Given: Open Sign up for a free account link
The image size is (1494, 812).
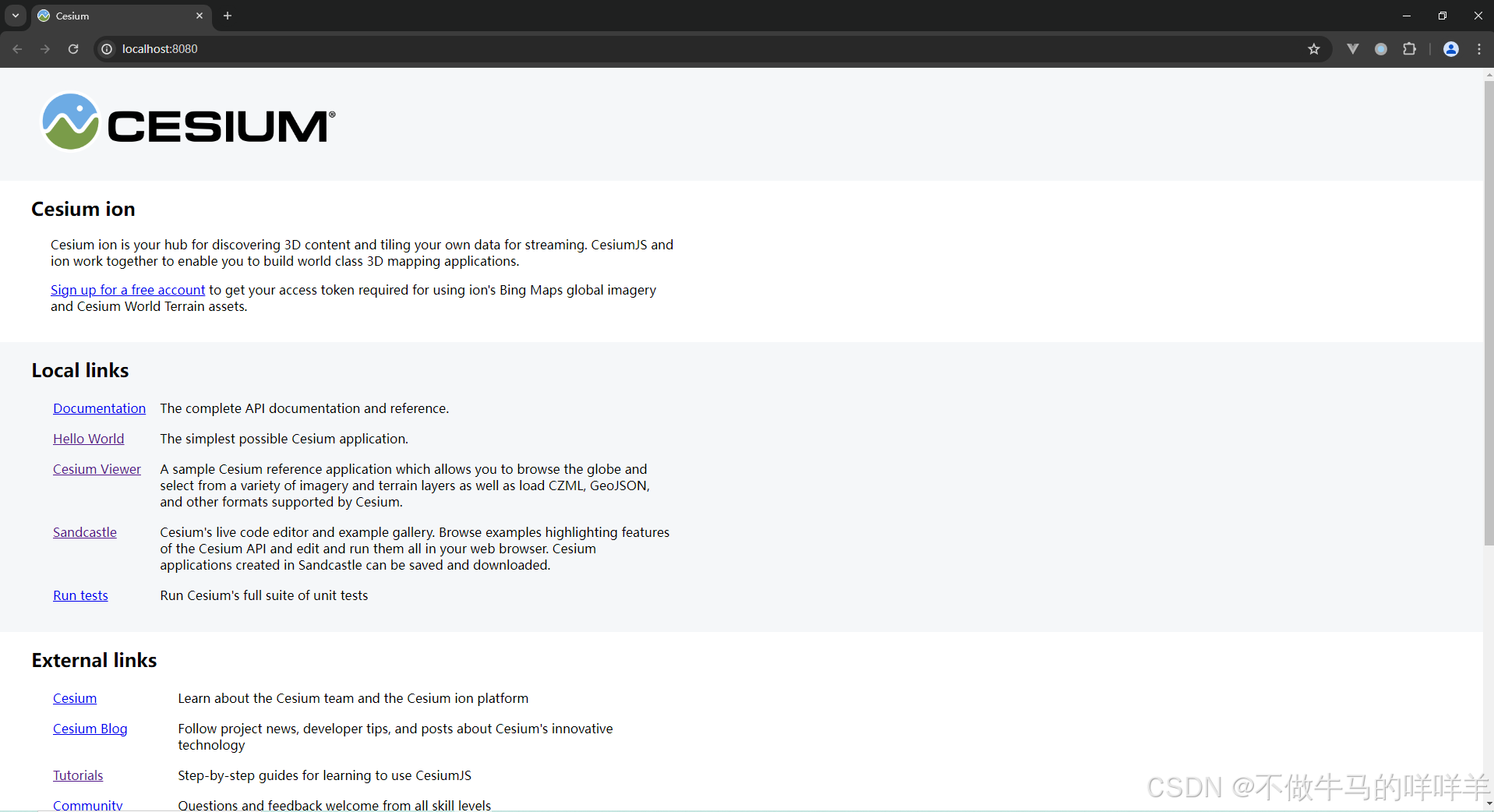Looking at the screenshot, I should tap(128, 290).
